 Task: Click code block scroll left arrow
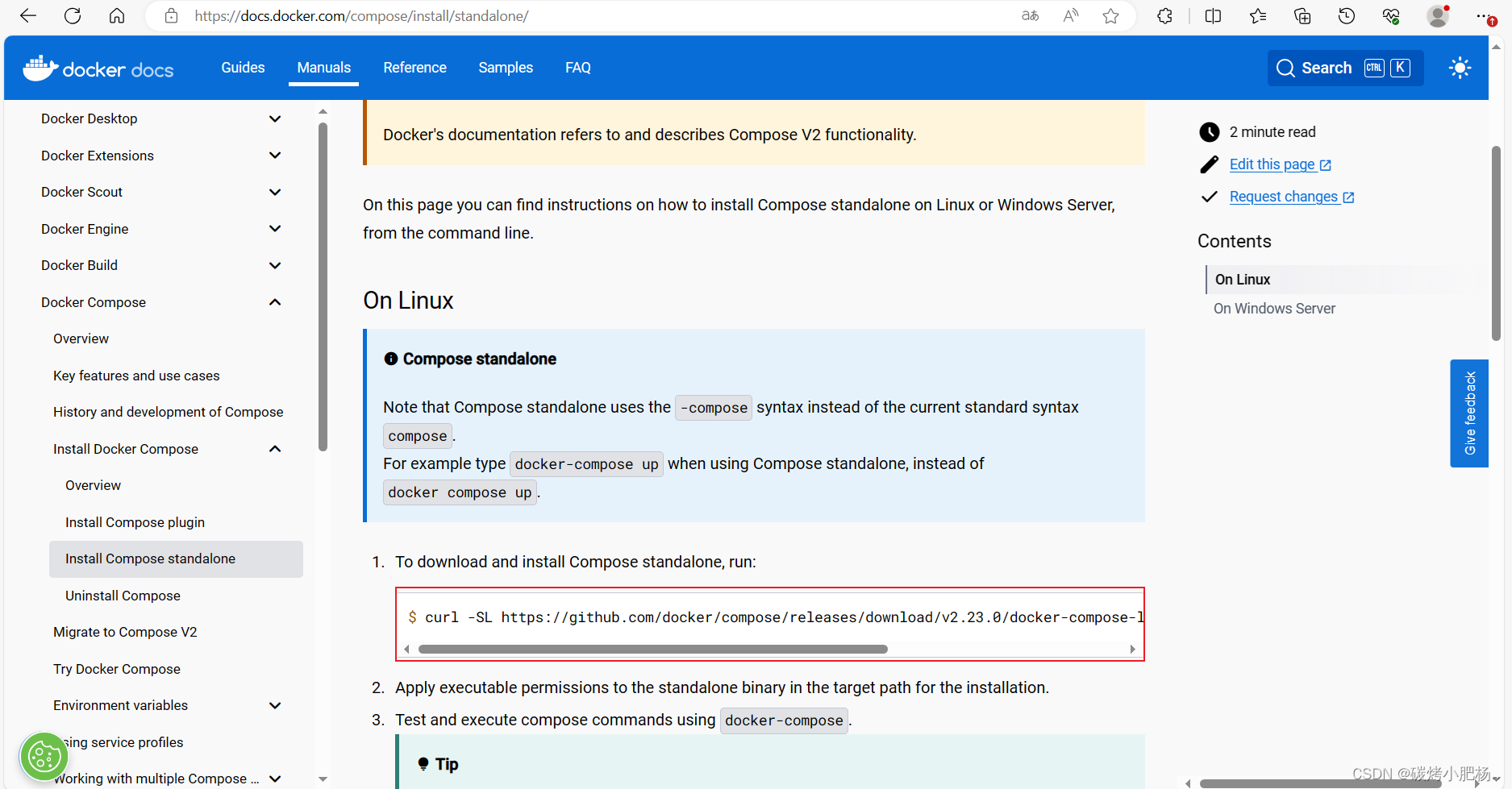pyautogui.click(x=406, y=649)
